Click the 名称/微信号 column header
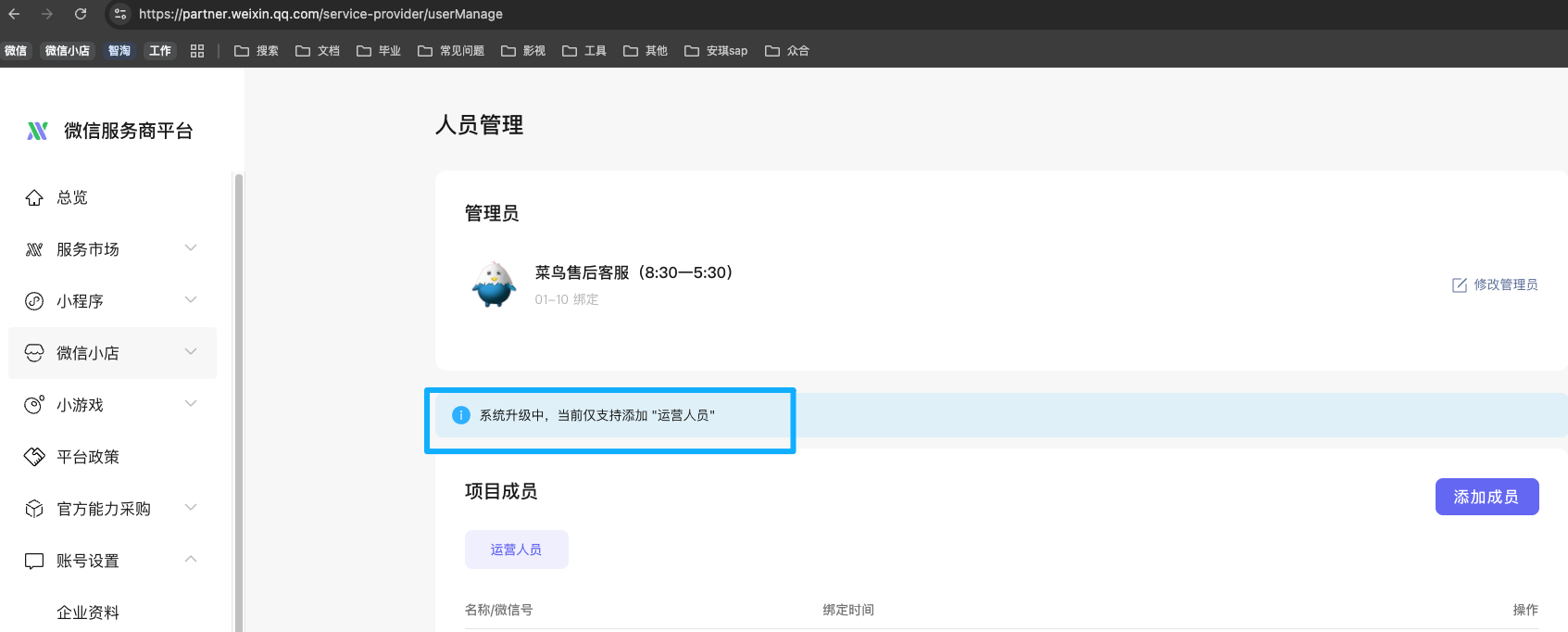The height and width of the screenshot is (632, 1568). coord(499,610)
